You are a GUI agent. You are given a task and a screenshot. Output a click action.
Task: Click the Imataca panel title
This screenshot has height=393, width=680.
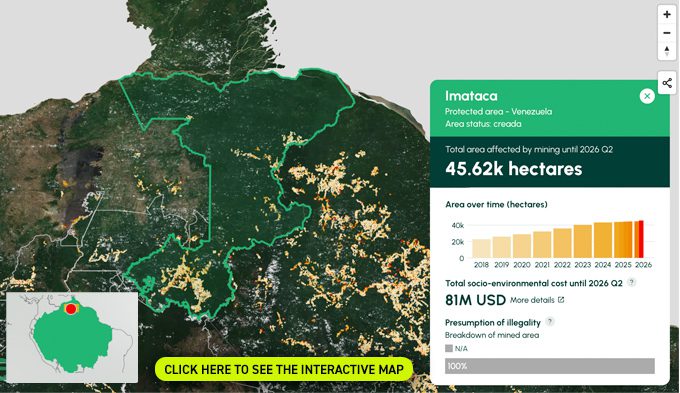pyautogui.click(x=471, y=96)
